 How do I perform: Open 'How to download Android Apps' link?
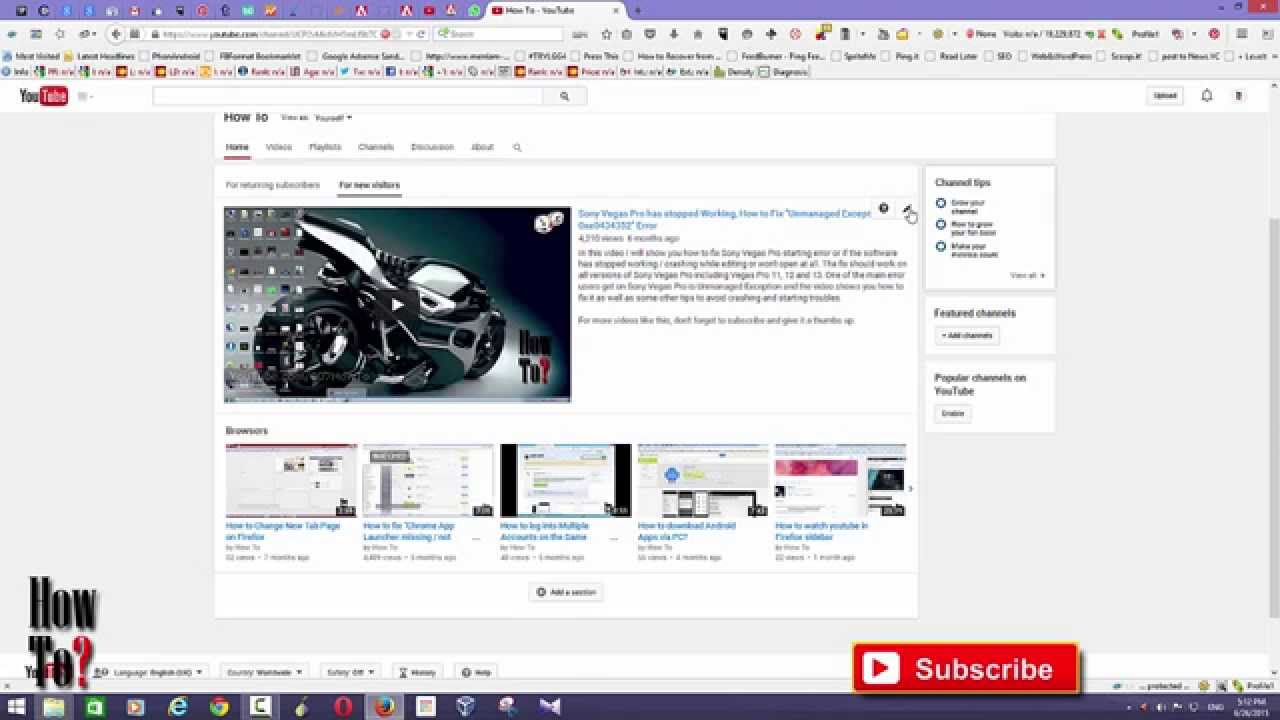point(687,531)
